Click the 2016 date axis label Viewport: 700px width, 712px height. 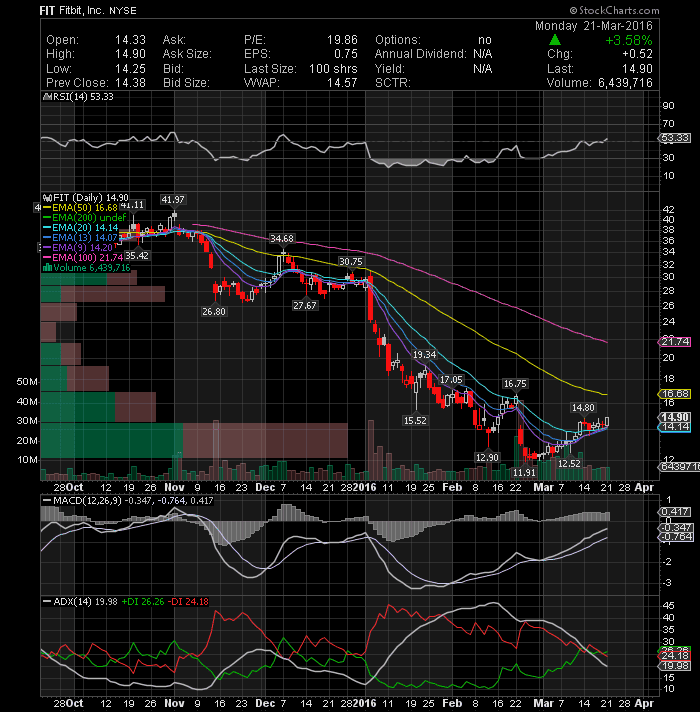tap(365, 487)
